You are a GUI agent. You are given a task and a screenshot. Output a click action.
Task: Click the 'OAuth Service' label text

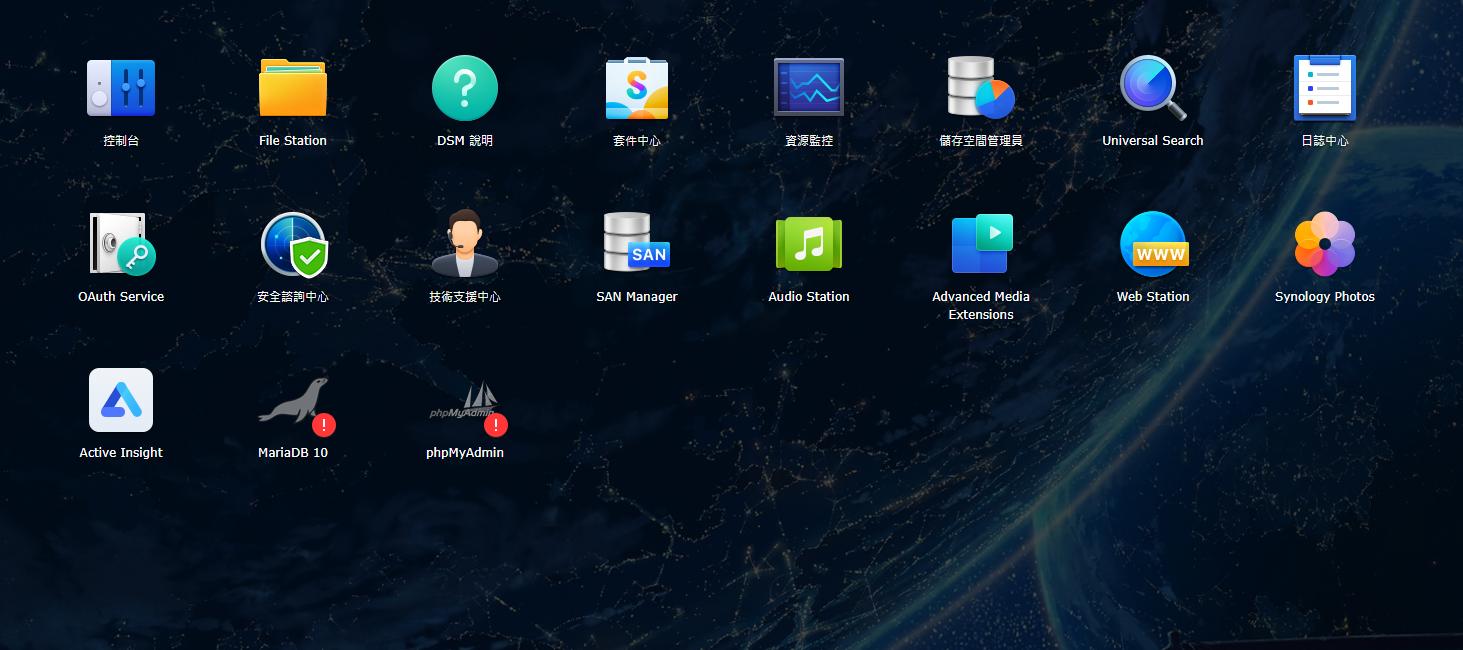point(121,297)
